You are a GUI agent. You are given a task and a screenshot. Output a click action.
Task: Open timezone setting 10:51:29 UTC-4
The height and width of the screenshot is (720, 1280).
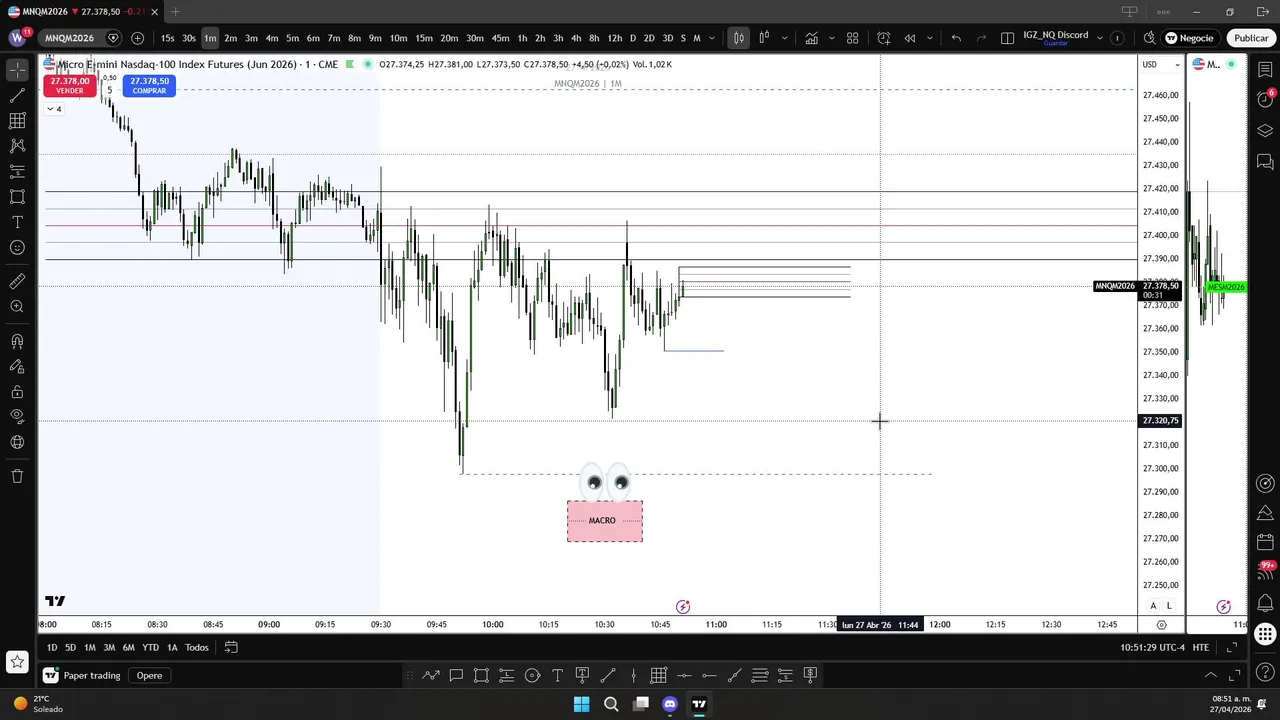(x=1152, y=647)
